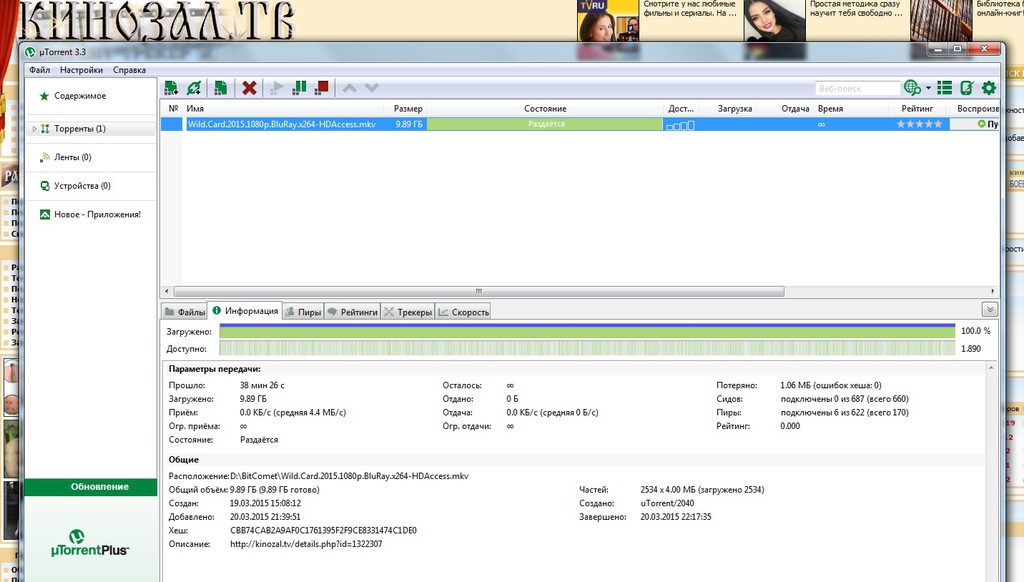Click the Add Torrent from URL icon
The width and height of the screenshot is (1024, 582).
tap(194, 88)
